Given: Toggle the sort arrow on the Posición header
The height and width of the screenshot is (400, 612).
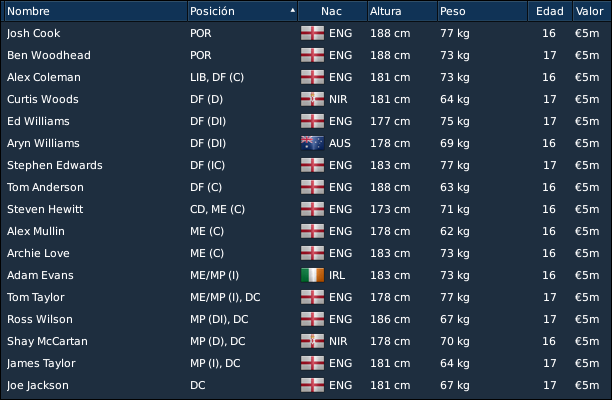Looking at the screenshot, I should [x=293, y=11].
